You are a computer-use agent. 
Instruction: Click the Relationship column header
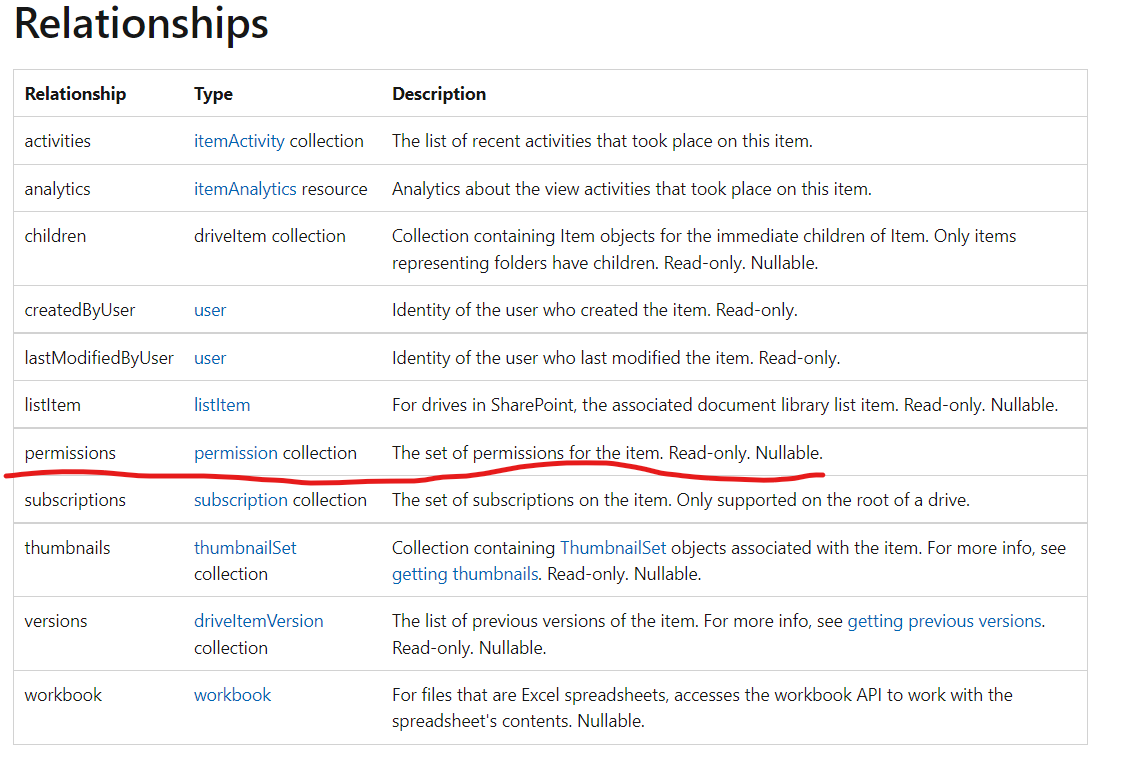point(75,93)
